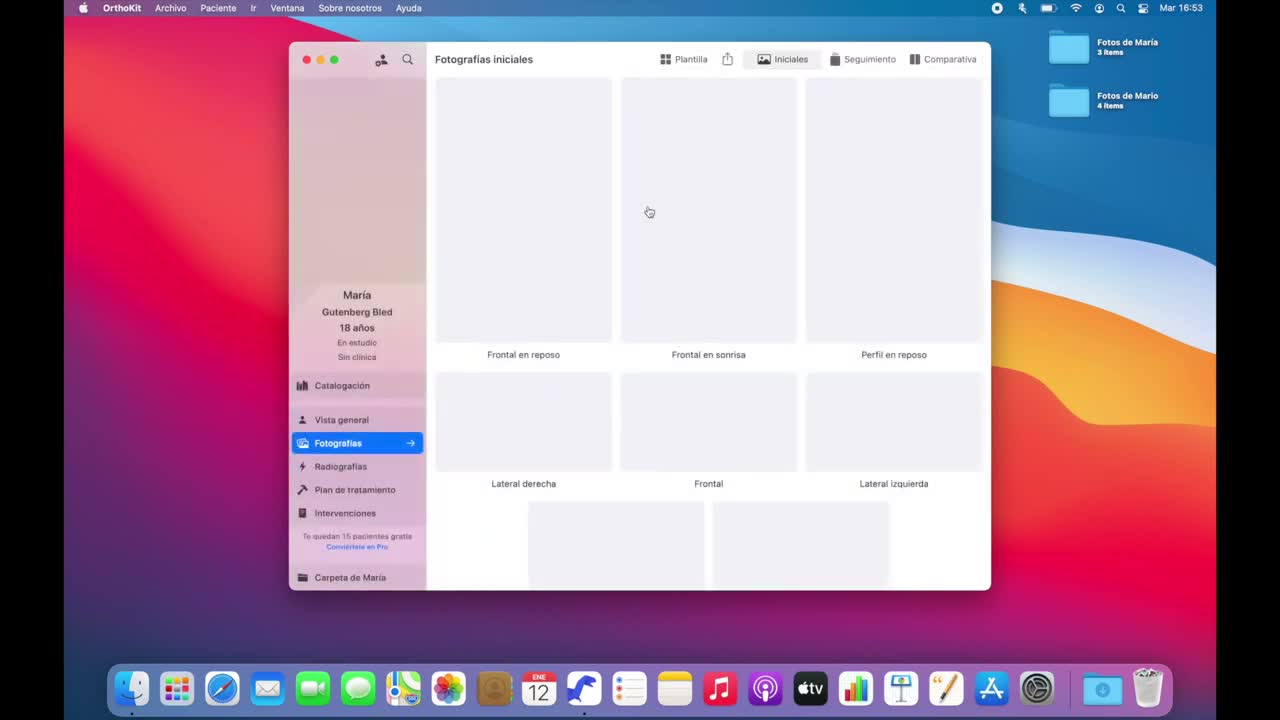
Task: Select the Lateral derecha photo slot
Action: pos(523,422)
